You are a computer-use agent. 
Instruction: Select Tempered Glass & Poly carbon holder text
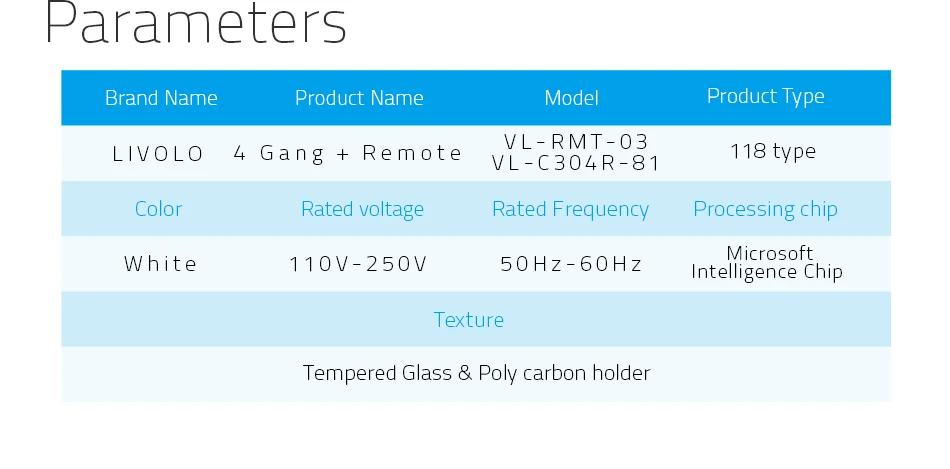pyautogui.click(x=476, y=373)
